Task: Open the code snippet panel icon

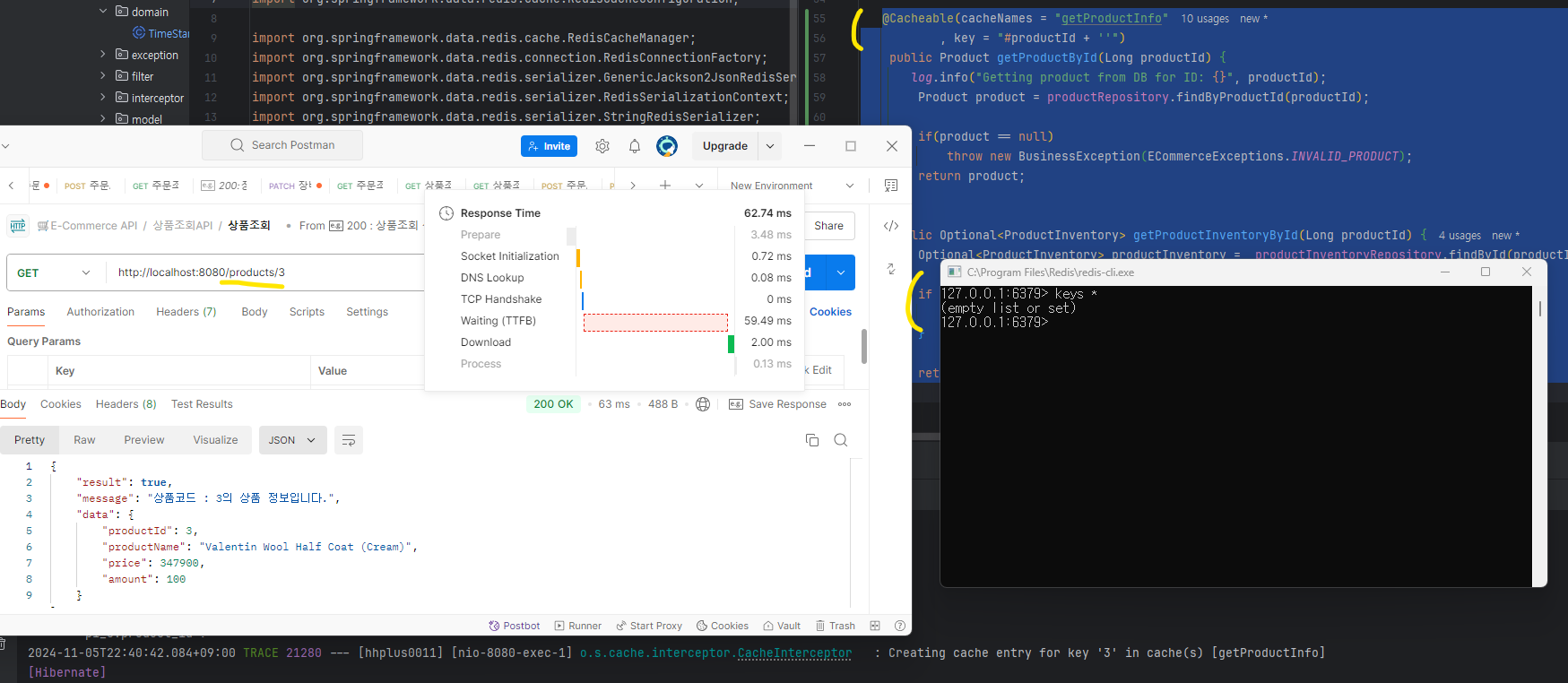Action: pos(891,226)
